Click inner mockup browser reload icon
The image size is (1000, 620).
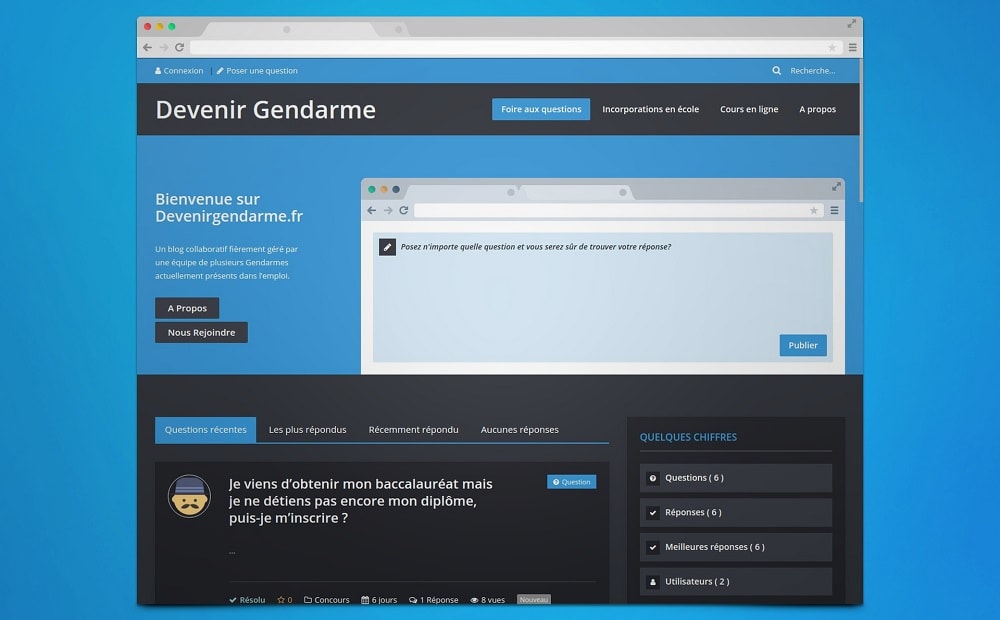point(404,210)
